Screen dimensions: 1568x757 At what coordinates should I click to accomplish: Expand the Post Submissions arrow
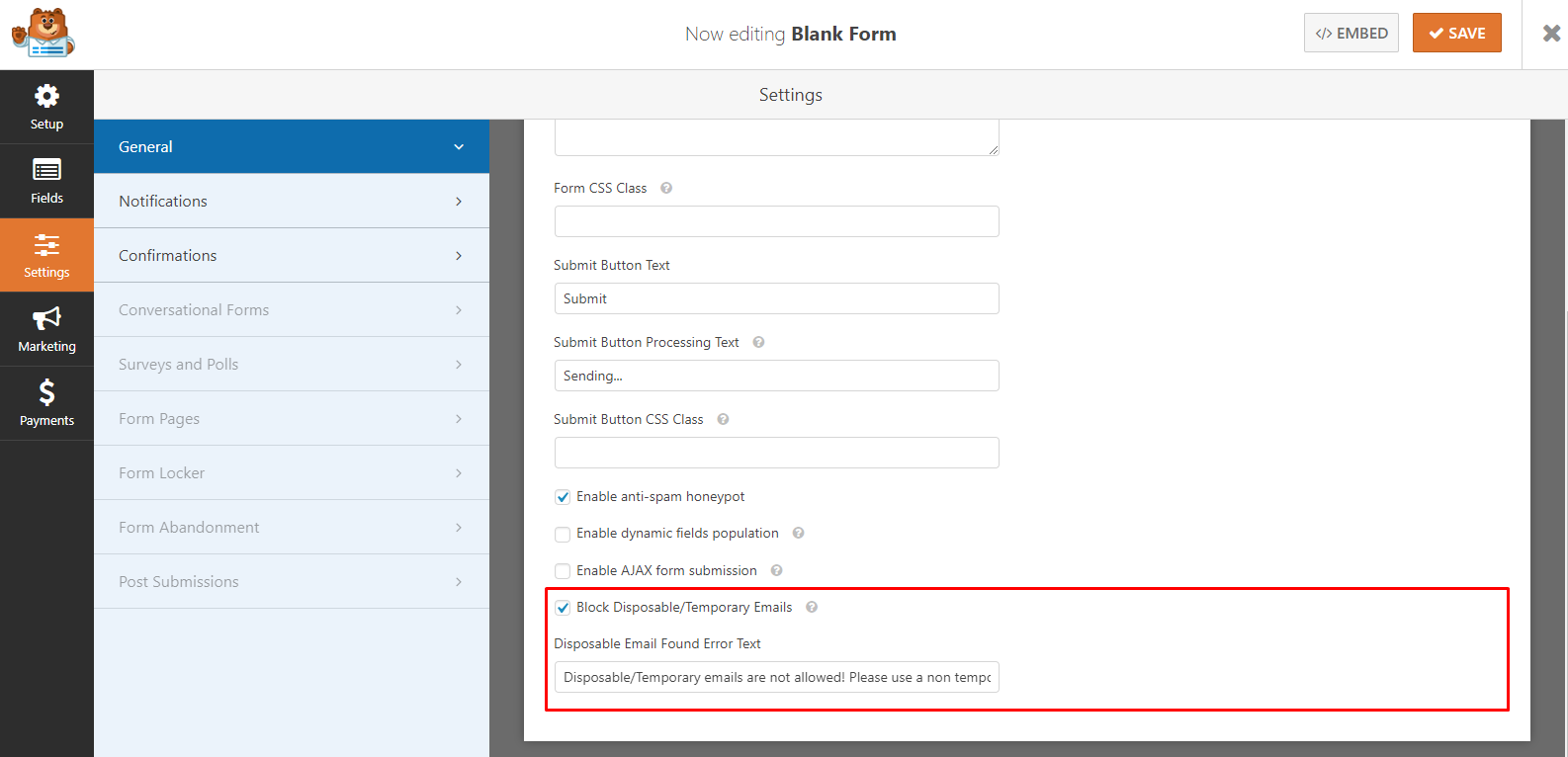(459, 582)
